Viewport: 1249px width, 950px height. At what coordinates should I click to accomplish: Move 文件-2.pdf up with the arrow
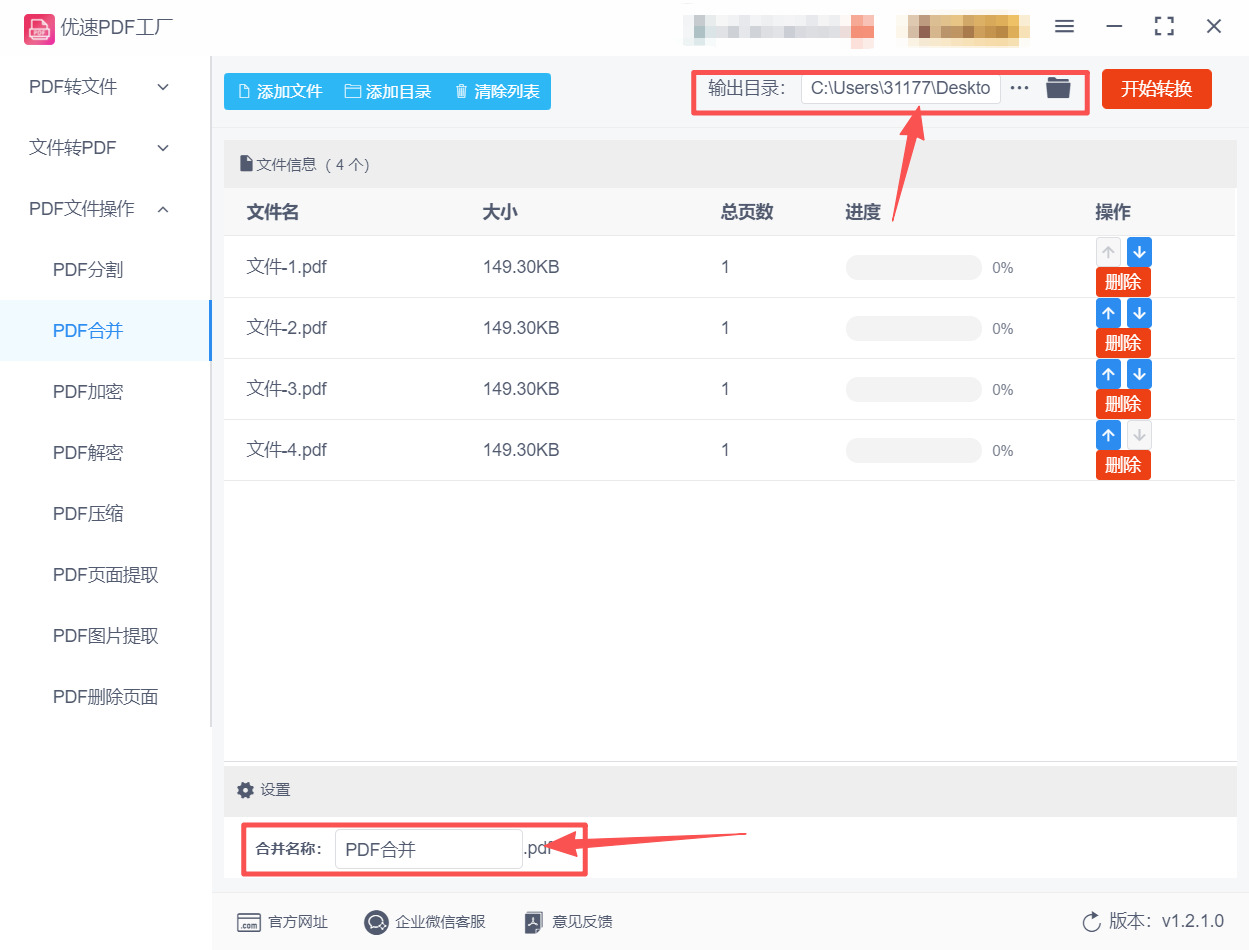coord(1108,313)
